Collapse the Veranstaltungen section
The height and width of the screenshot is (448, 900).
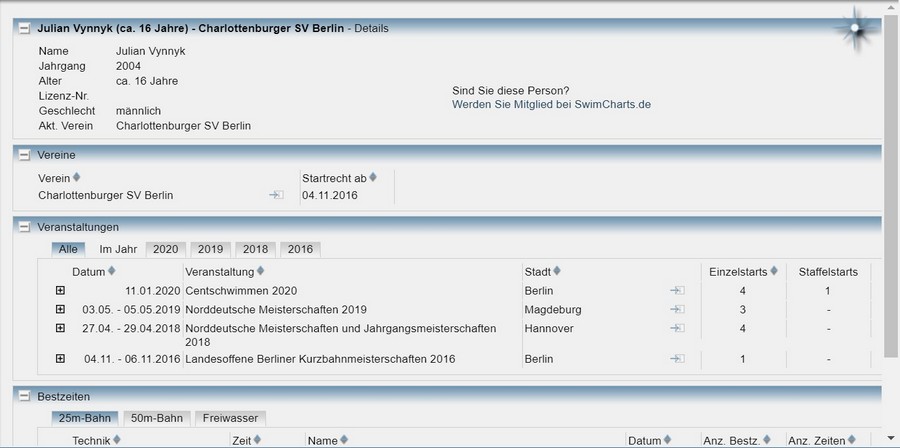tap(25, 227)
